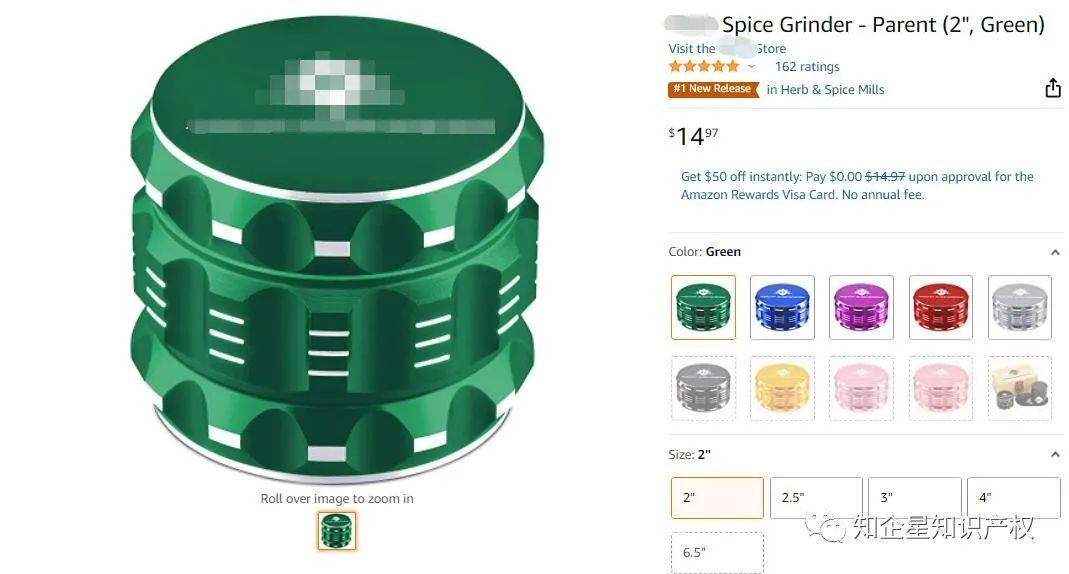Pick the red grinder color option
The width and height of the screenshot is (1069, 574).
click(x=941, y=307)
